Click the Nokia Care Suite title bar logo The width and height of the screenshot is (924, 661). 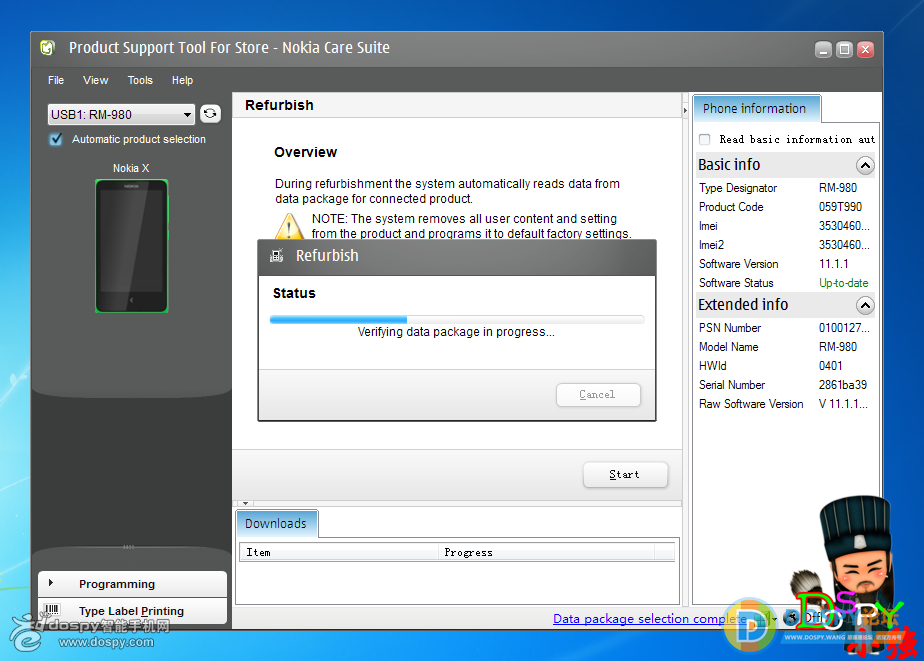[47, 48]
